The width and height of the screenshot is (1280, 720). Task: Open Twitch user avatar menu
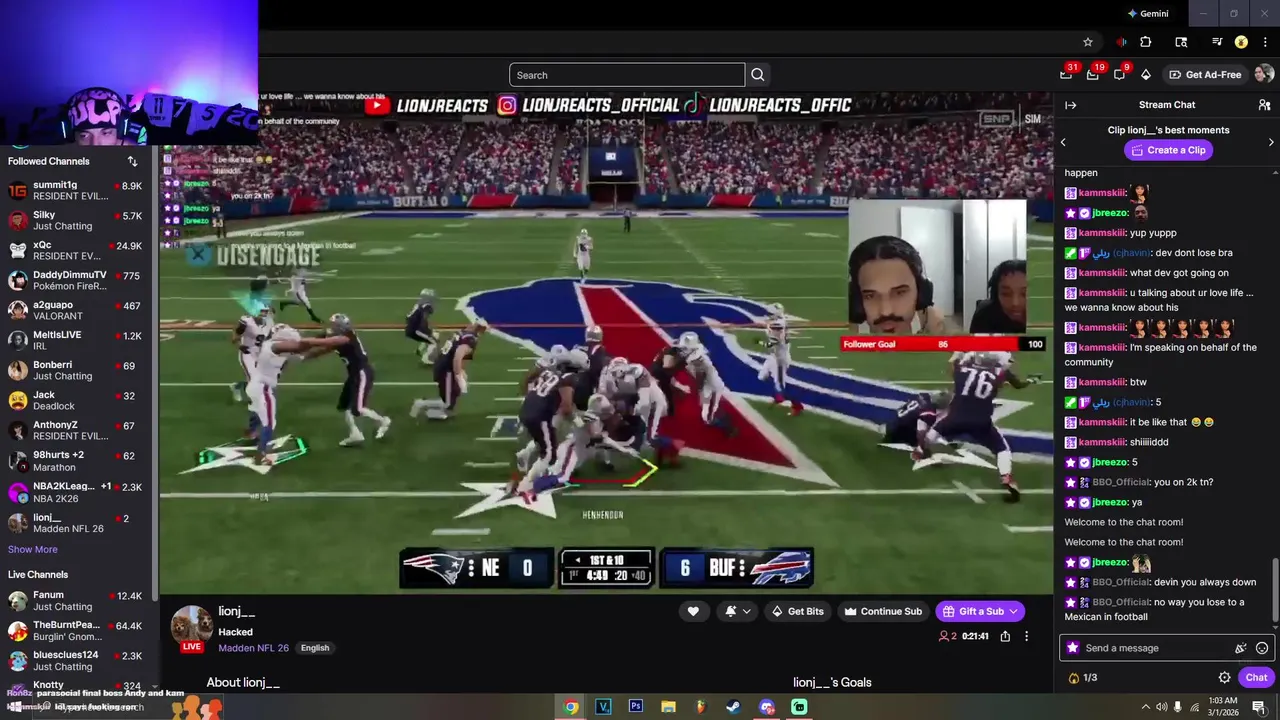click(x=1264, y=74)
